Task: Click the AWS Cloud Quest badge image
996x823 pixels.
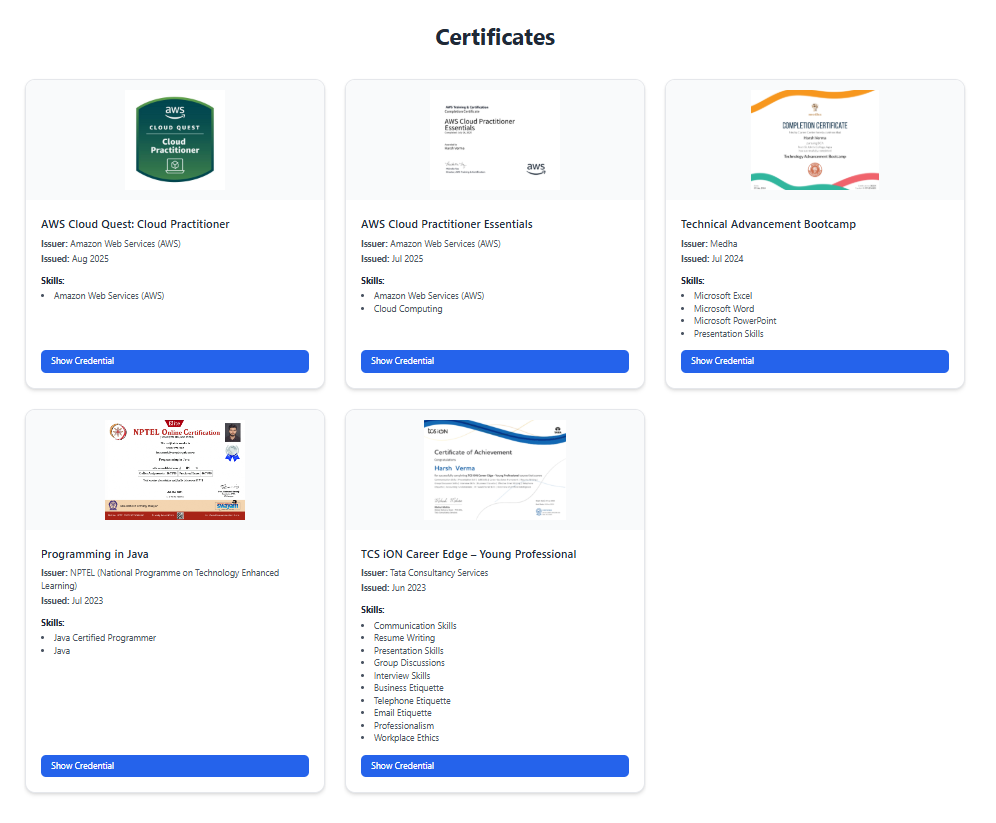Action: tap(175, 140)
